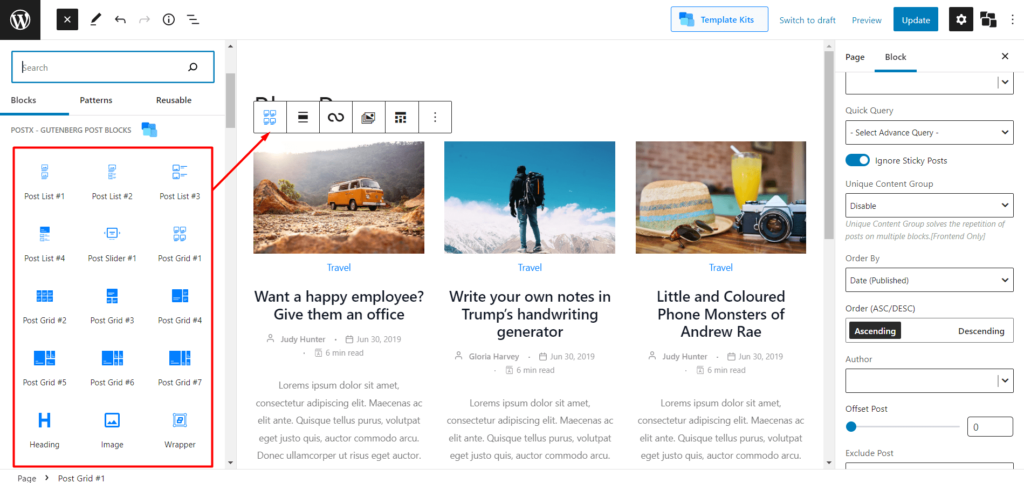Redo the last change

[144, 20]
